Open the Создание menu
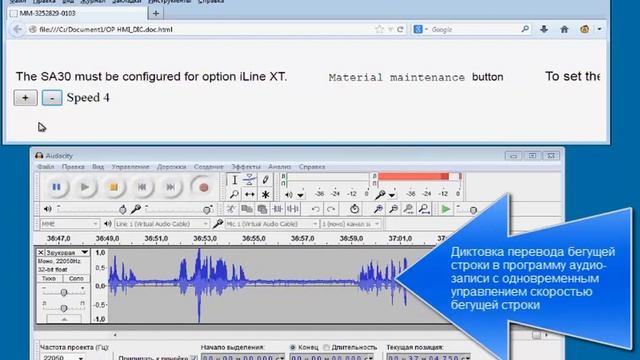This screenshot has height=360, width=640. (209, 167)
